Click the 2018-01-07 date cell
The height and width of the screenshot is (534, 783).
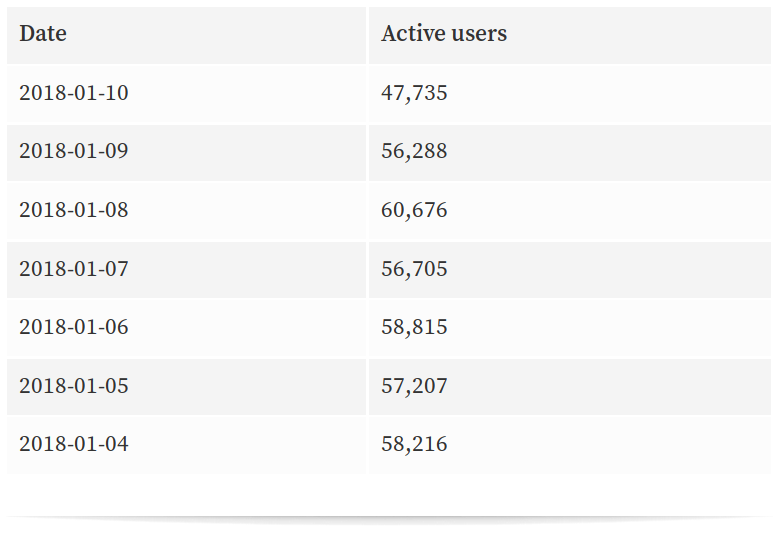[x=74, y=269]
